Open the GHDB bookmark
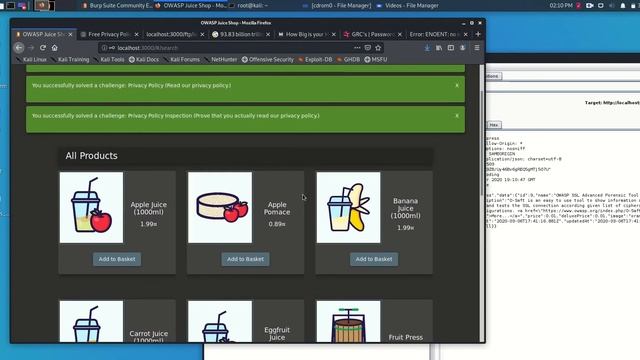The image size is (640, 360). click(348, 60)
